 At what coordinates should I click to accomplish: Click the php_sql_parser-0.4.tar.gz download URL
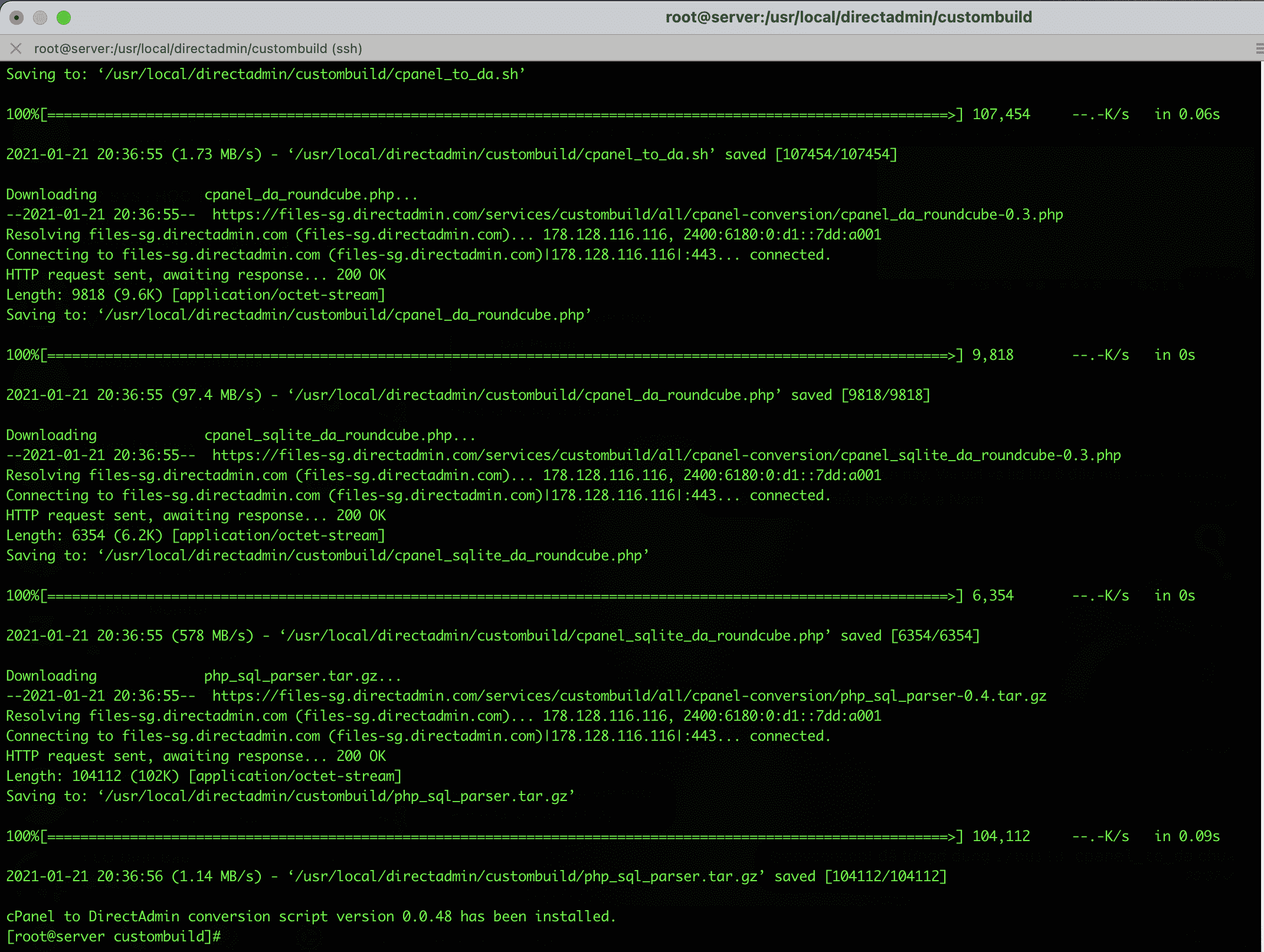[x=629, y=696]
